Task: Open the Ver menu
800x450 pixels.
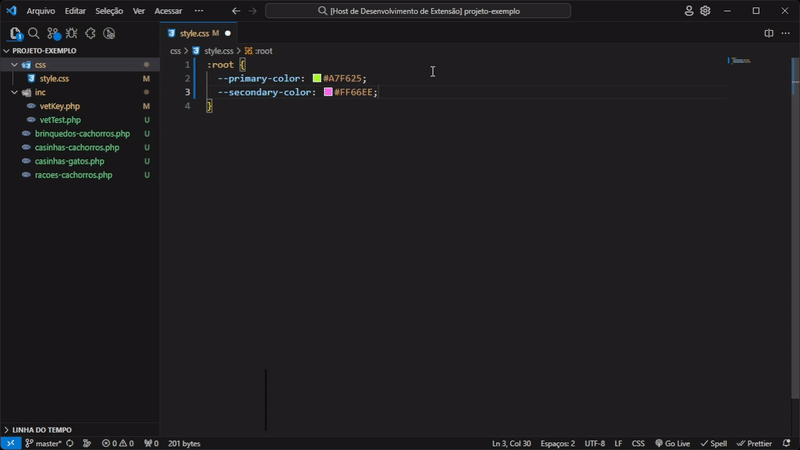Action: click(139, 11)
